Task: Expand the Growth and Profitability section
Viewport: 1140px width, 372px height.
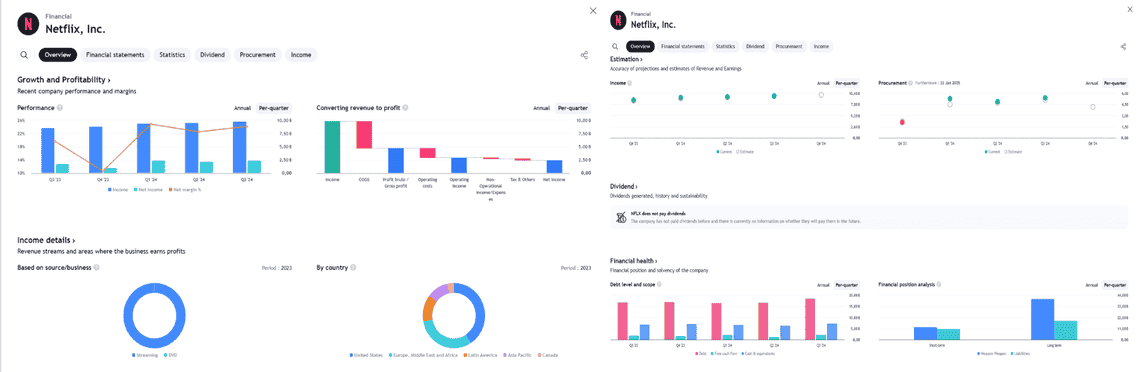Action: point(64,79)
